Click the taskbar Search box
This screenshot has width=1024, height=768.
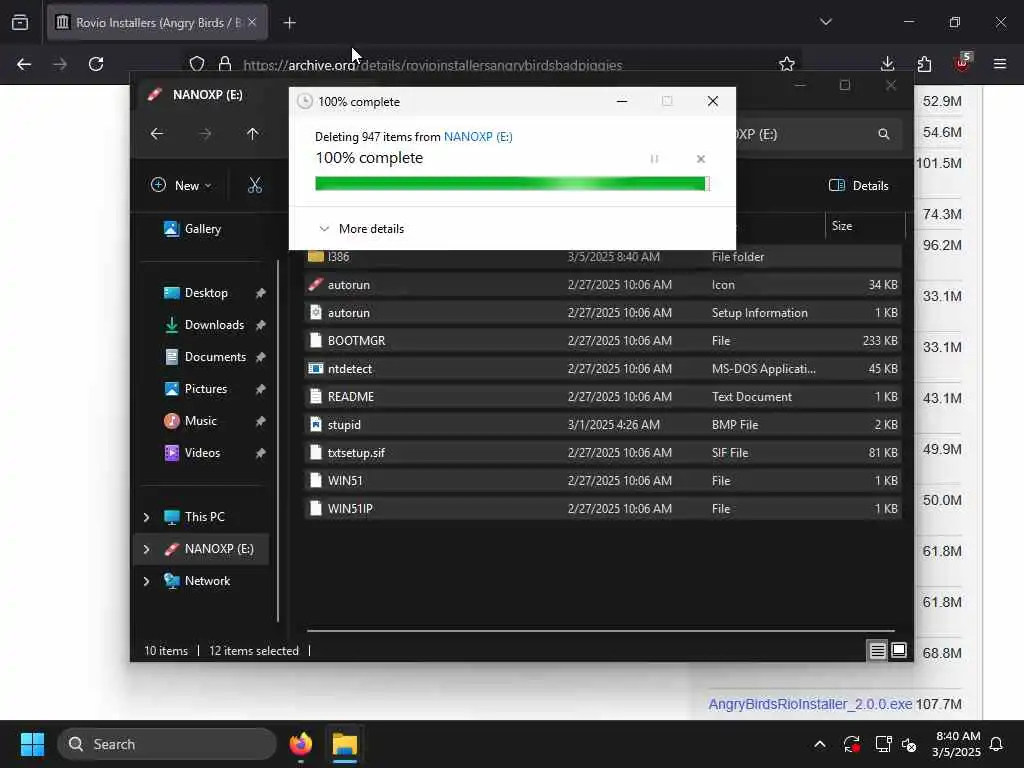[167, 744]
